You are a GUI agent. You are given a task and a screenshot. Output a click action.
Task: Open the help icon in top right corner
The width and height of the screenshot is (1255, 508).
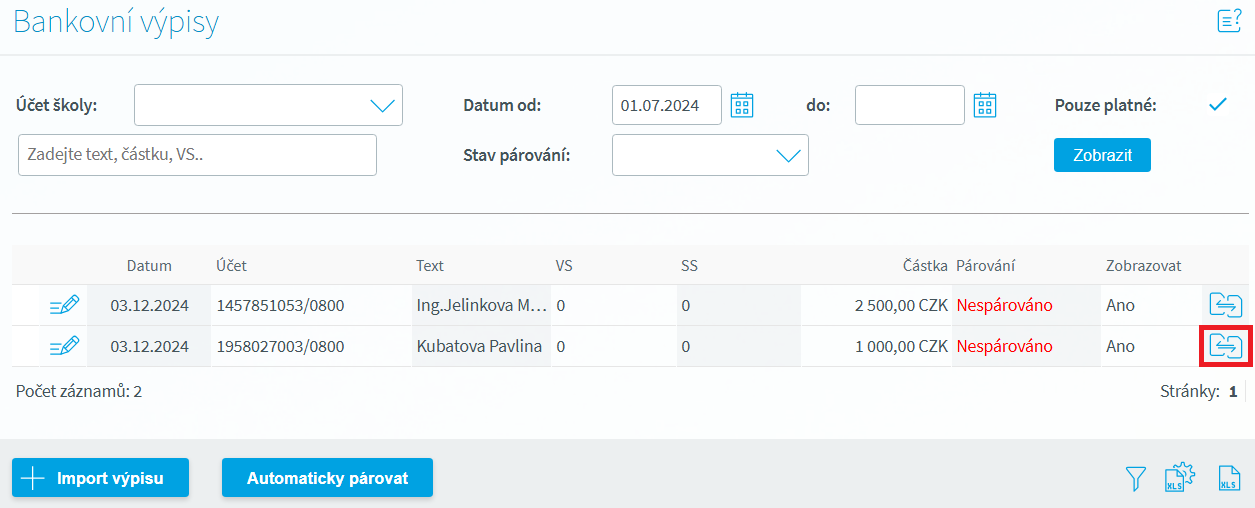tap(1229, 21)
